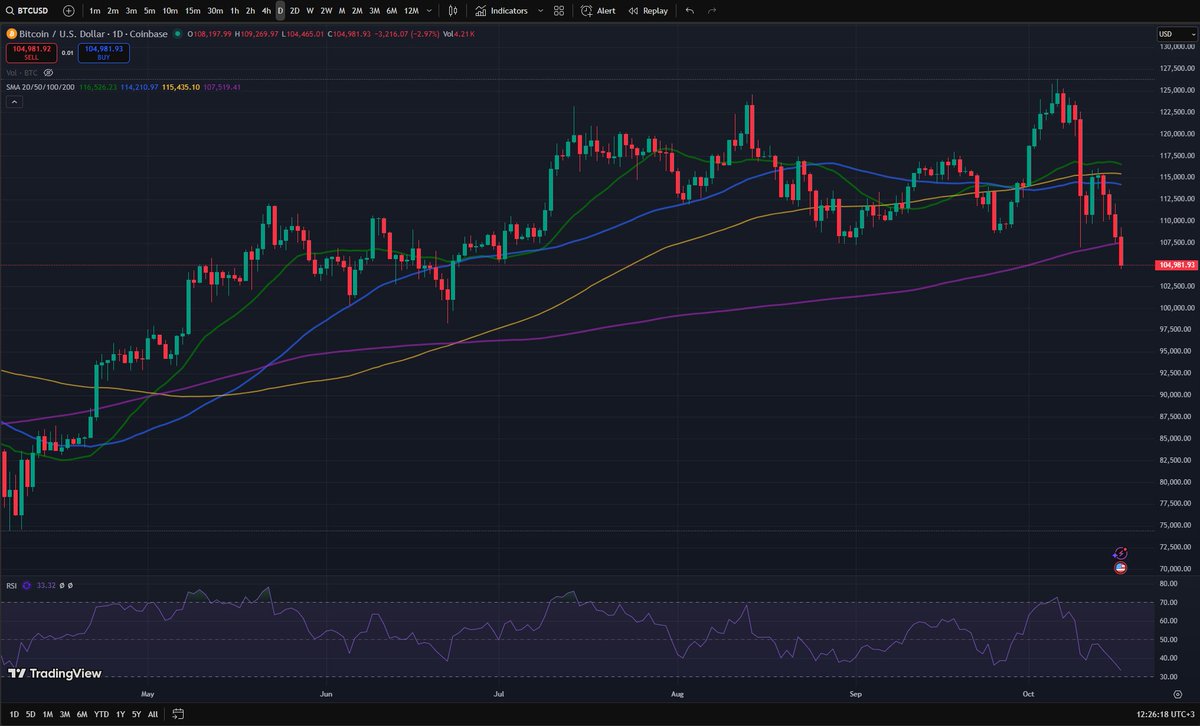Viewport: 1200px width, 726px height.
Task: Select the 15m interval
Action: 192,11
